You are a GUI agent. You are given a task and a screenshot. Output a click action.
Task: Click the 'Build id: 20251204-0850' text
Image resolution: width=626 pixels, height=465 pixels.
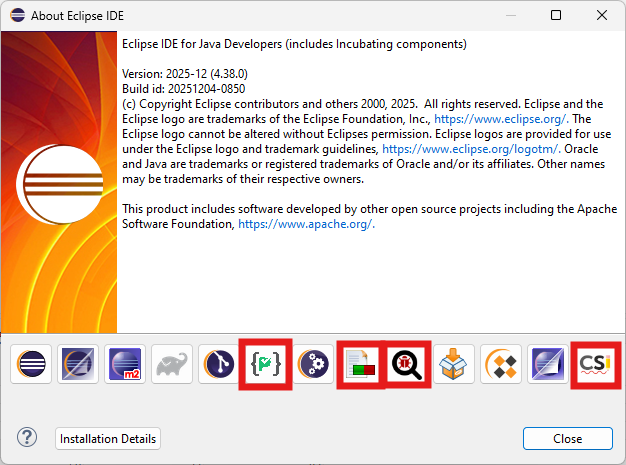(184, 89)
